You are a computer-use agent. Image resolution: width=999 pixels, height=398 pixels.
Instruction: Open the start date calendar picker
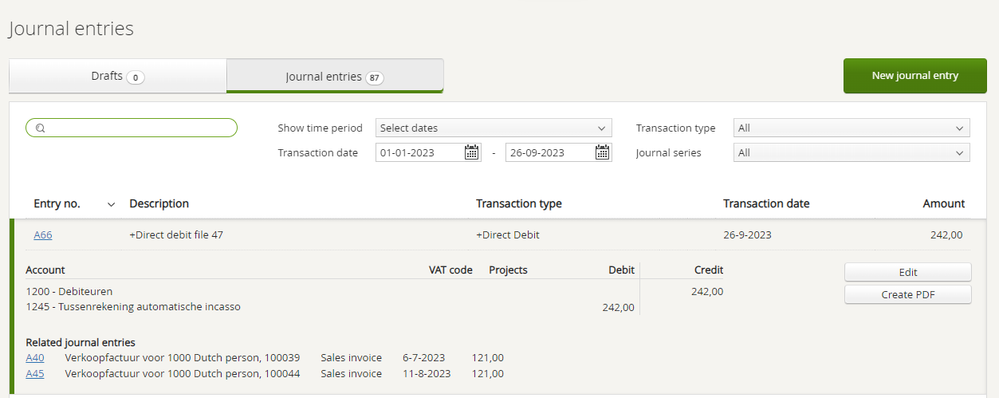point(471,153)
